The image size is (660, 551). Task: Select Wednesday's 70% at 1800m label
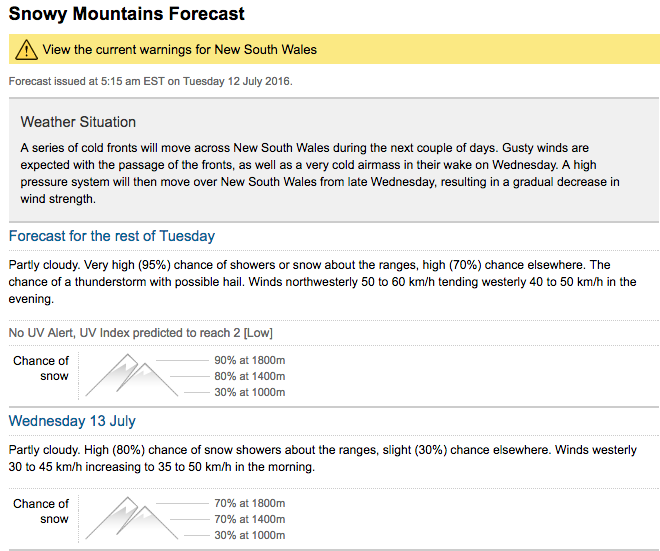tap(250, 503)
